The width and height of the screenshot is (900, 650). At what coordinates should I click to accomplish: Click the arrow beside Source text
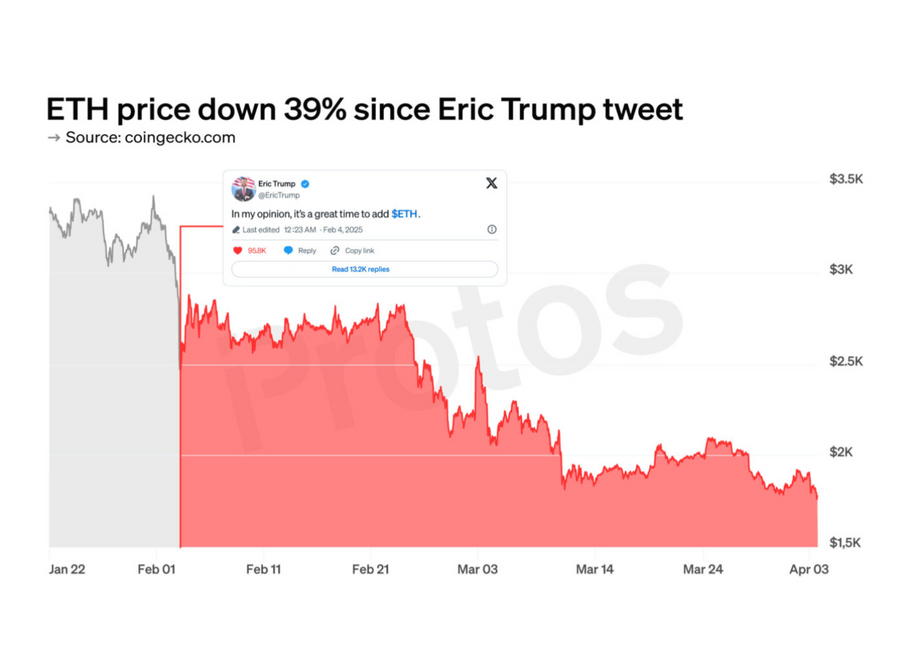[x=53, y=138]
